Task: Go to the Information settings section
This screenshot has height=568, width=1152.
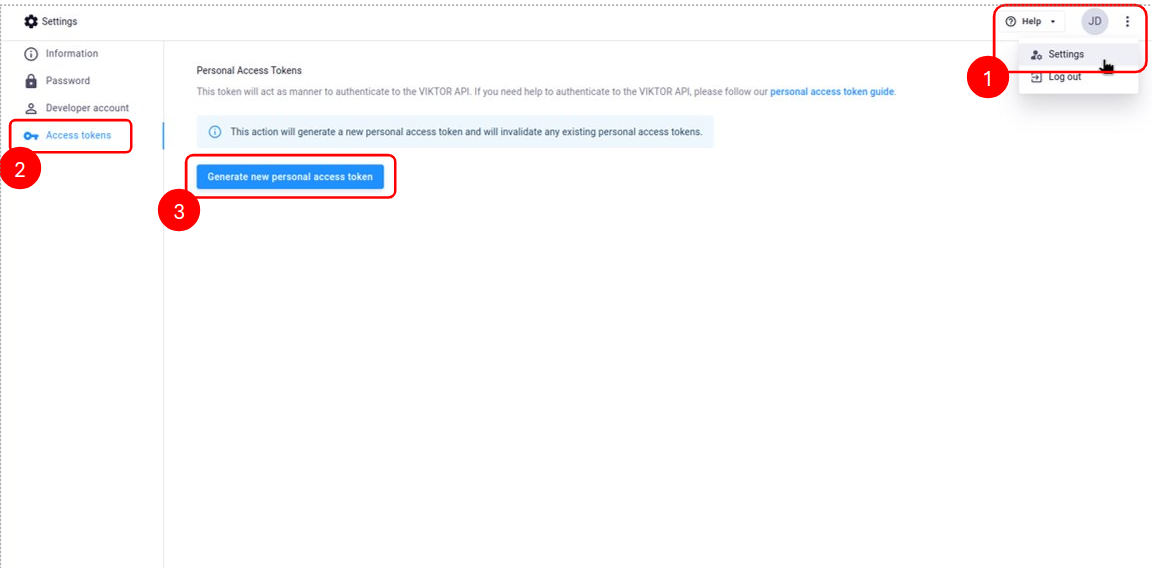Action: (72, 54)
